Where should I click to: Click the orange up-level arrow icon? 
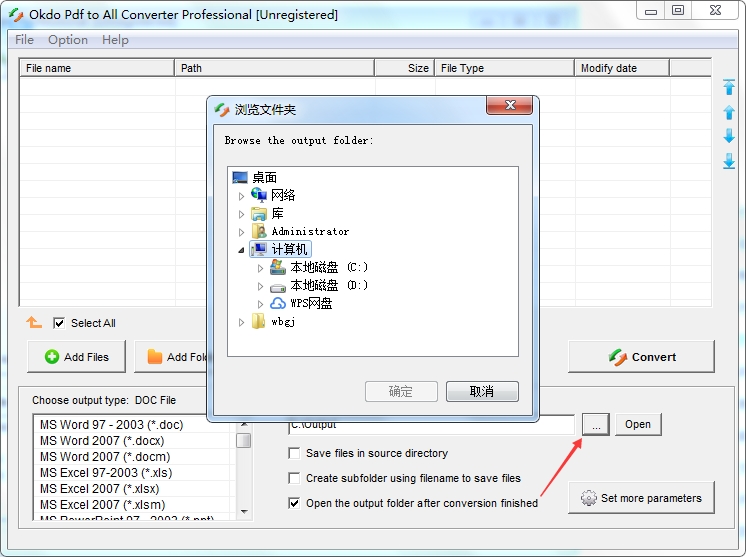pyautogui.click(x=34, y=322)
